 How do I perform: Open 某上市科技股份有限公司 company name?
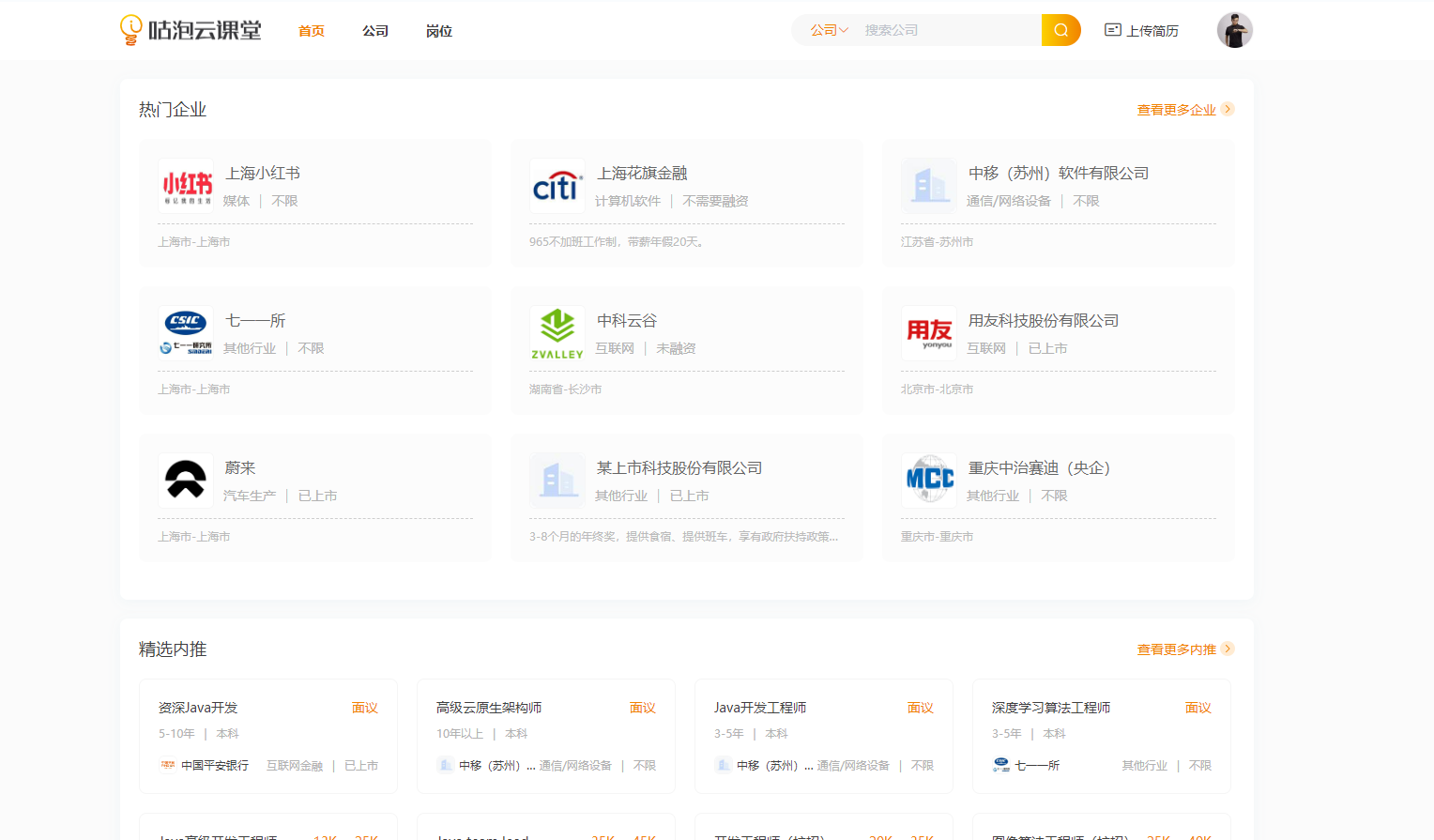679,468
